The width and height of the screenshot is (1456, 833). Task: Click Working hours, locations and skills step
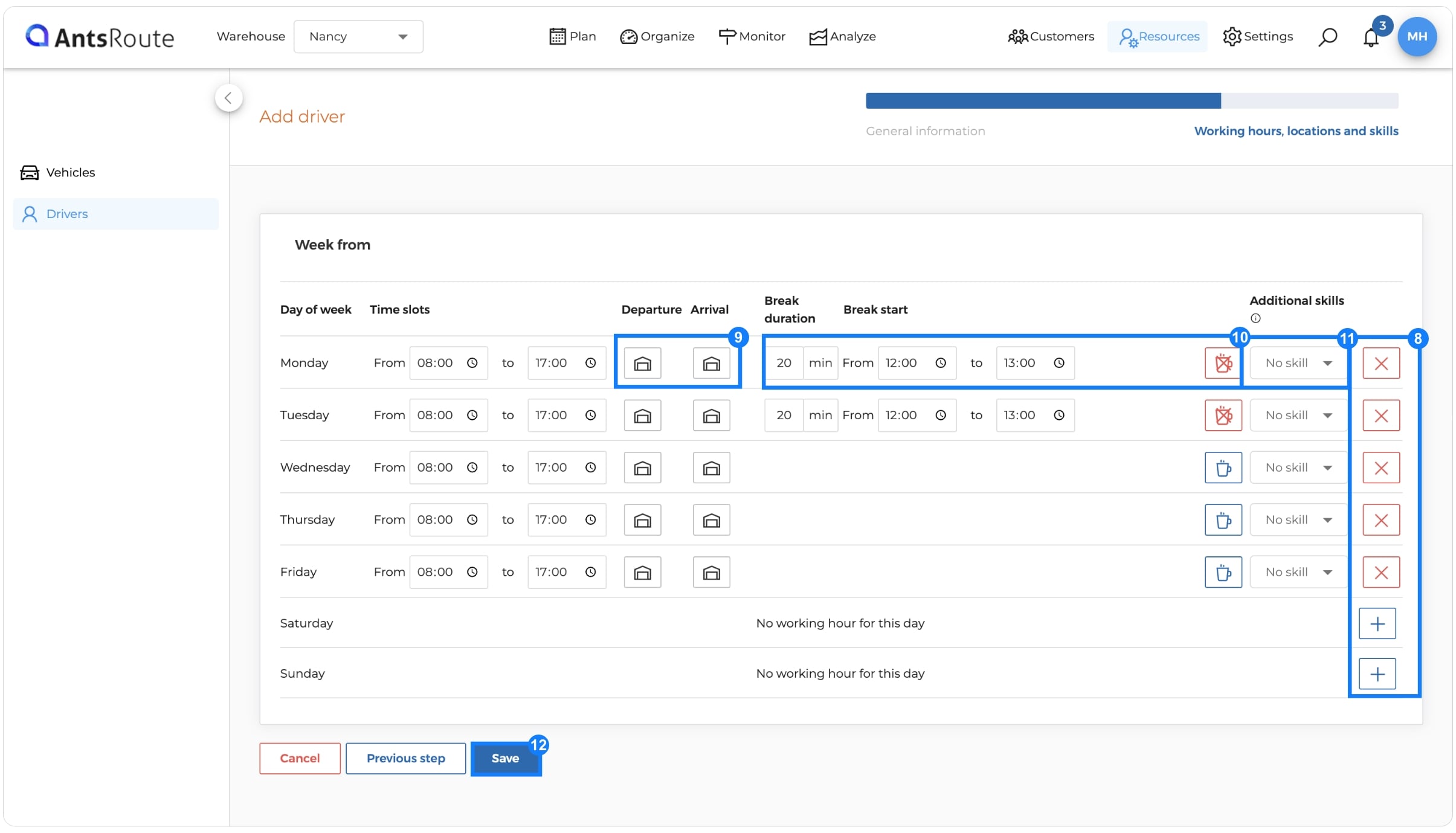pos(1296,131)
